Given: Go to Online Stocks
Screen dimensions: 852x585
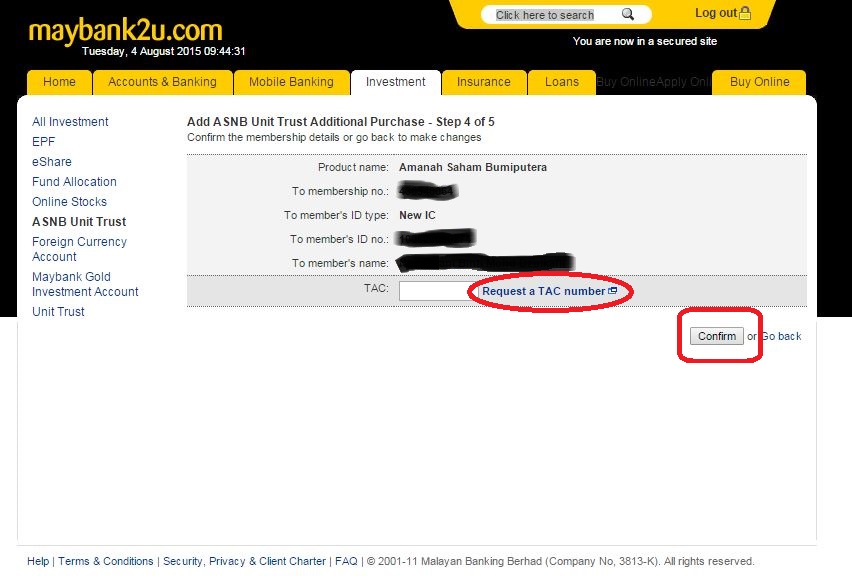Looking at the screenshot, I should [70, 202].
